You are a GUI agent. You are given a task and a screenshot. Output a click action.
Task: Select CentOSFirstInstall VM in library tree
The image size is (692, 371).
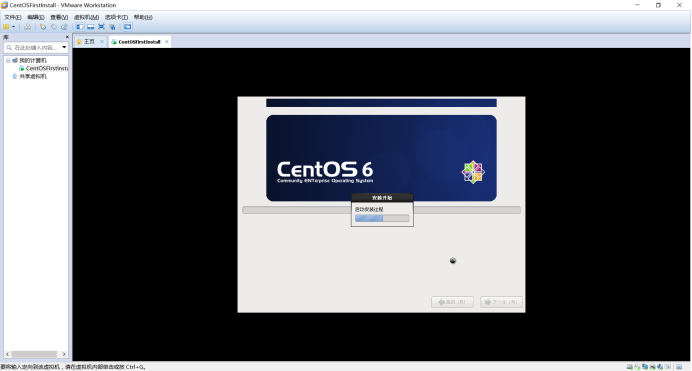(47, 68)
